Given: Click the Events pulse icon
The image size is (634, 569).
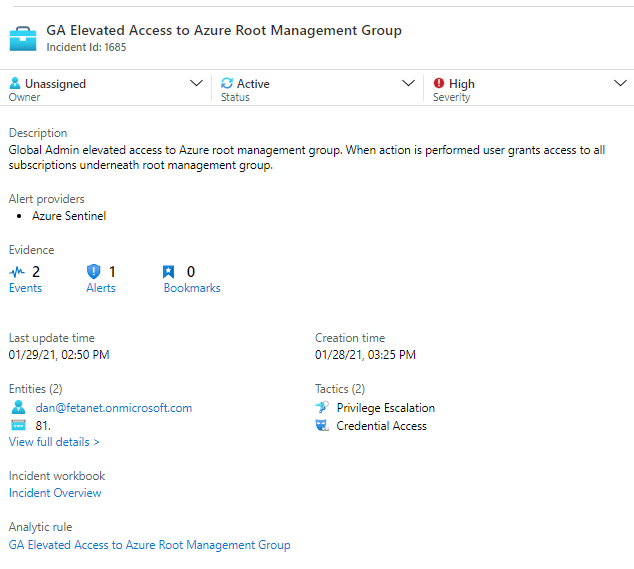Looking at the screenshot, I should coord(17,271).
